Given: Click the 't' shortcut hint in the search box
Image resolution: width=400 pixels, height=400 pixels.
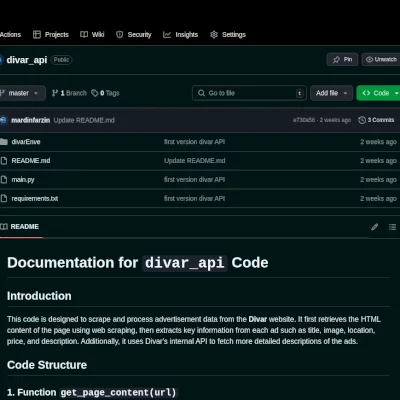Looking at the screenshot, I should click(x=299, y=93).
